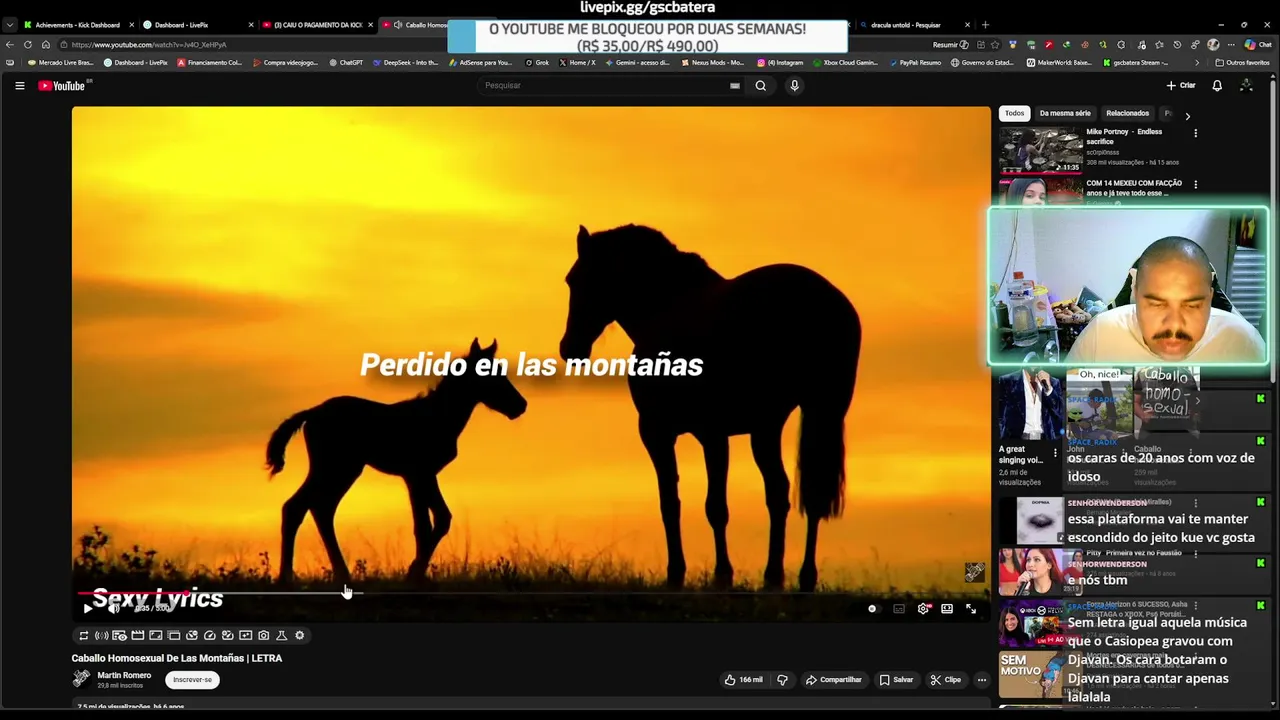
Task: Open more actions three-dot menu under video
Action: pyautogui.click(x=981, y=680)
